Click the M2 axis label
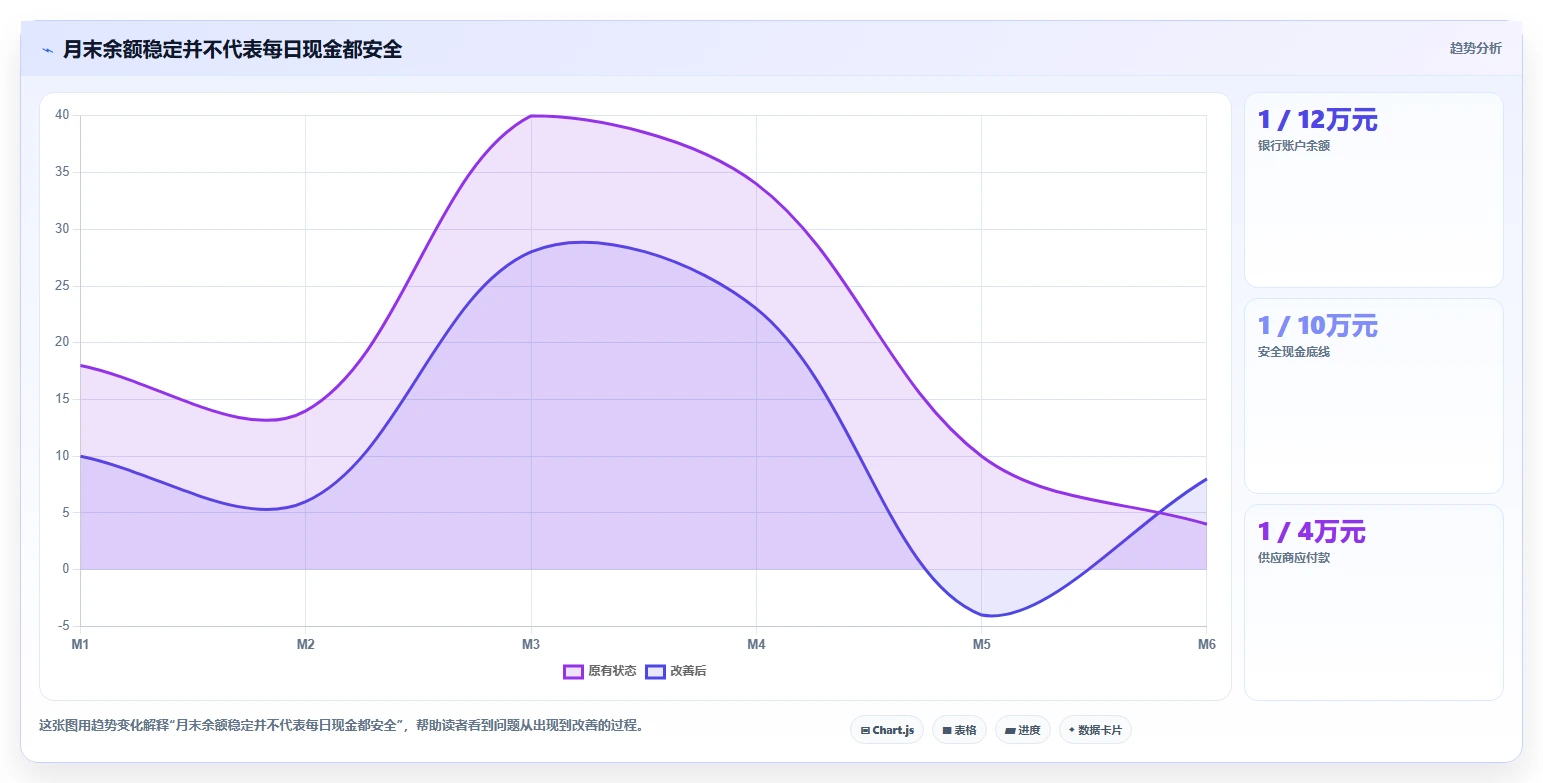Viewport: 1543px width, 783px height. coord(306,644)
